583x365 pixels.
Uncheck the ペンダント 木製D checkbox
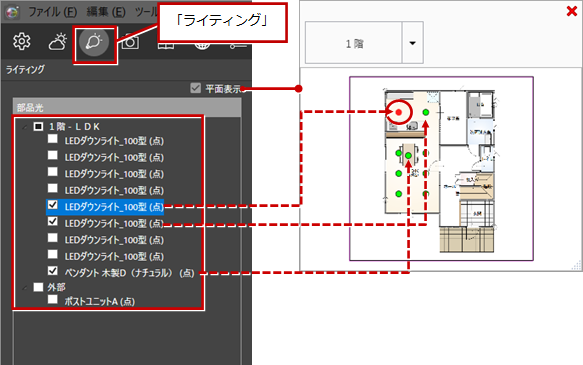(x=53, y=271)
